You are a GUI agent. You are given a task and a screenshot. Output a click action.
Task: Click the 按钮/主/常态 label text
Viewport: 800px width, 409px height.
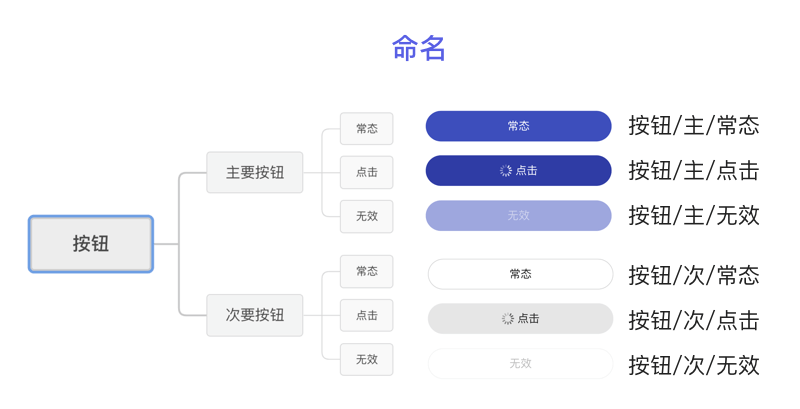[694, 125]
